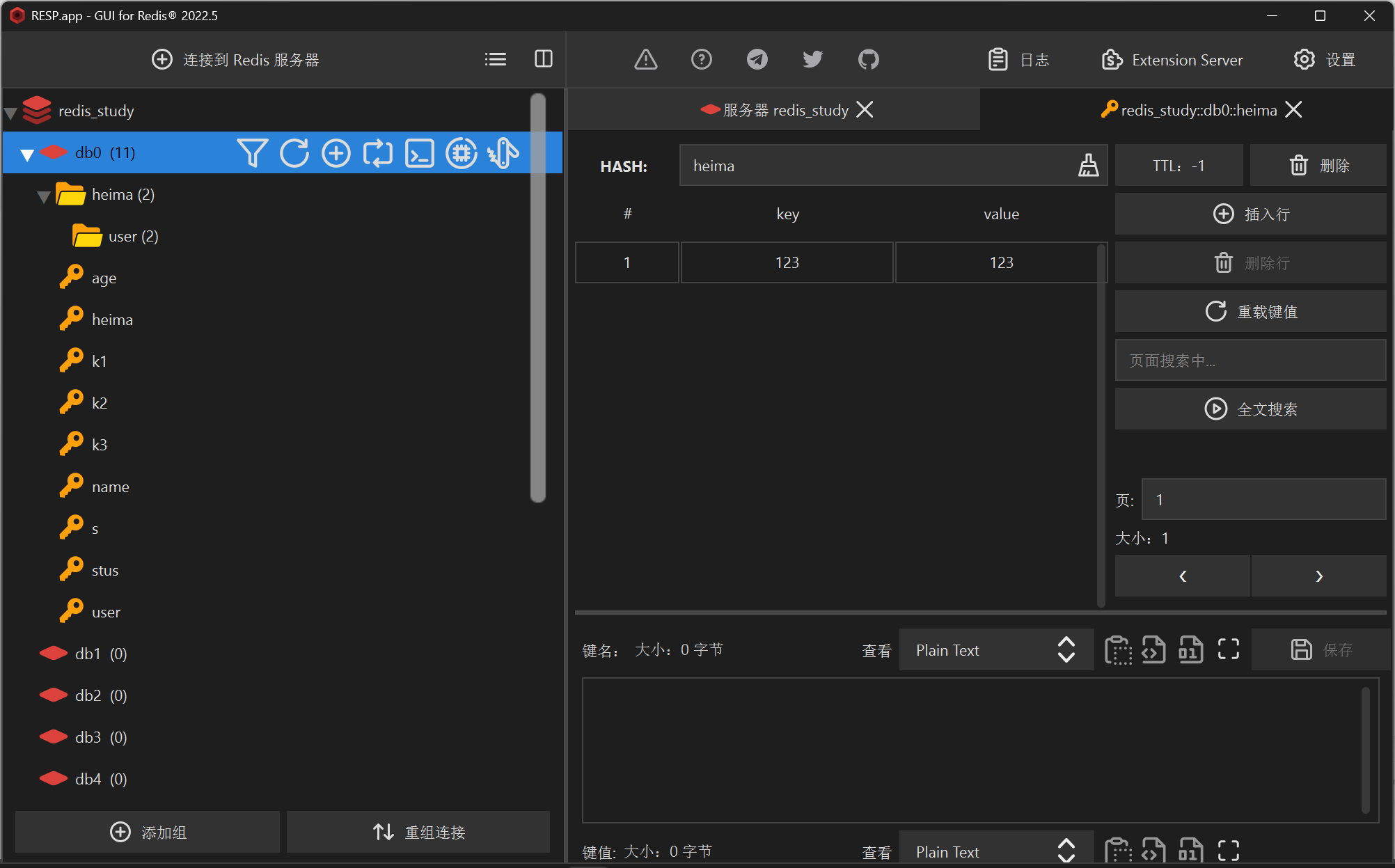Click 全文搜索 full search button

pyautogui.click(x=1250, y=409)
